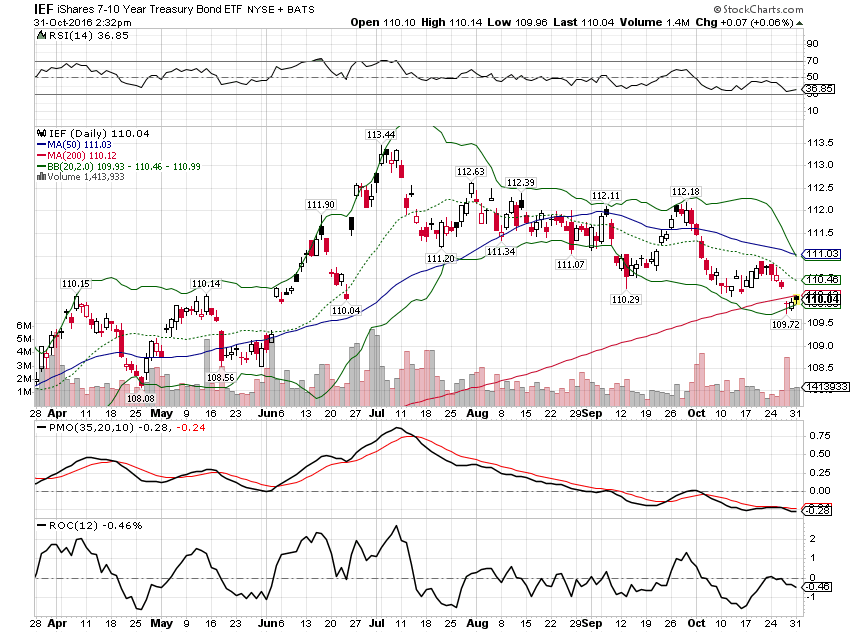Click the 113.5 price axis label

pyautogui.click(x=820, y=143)
